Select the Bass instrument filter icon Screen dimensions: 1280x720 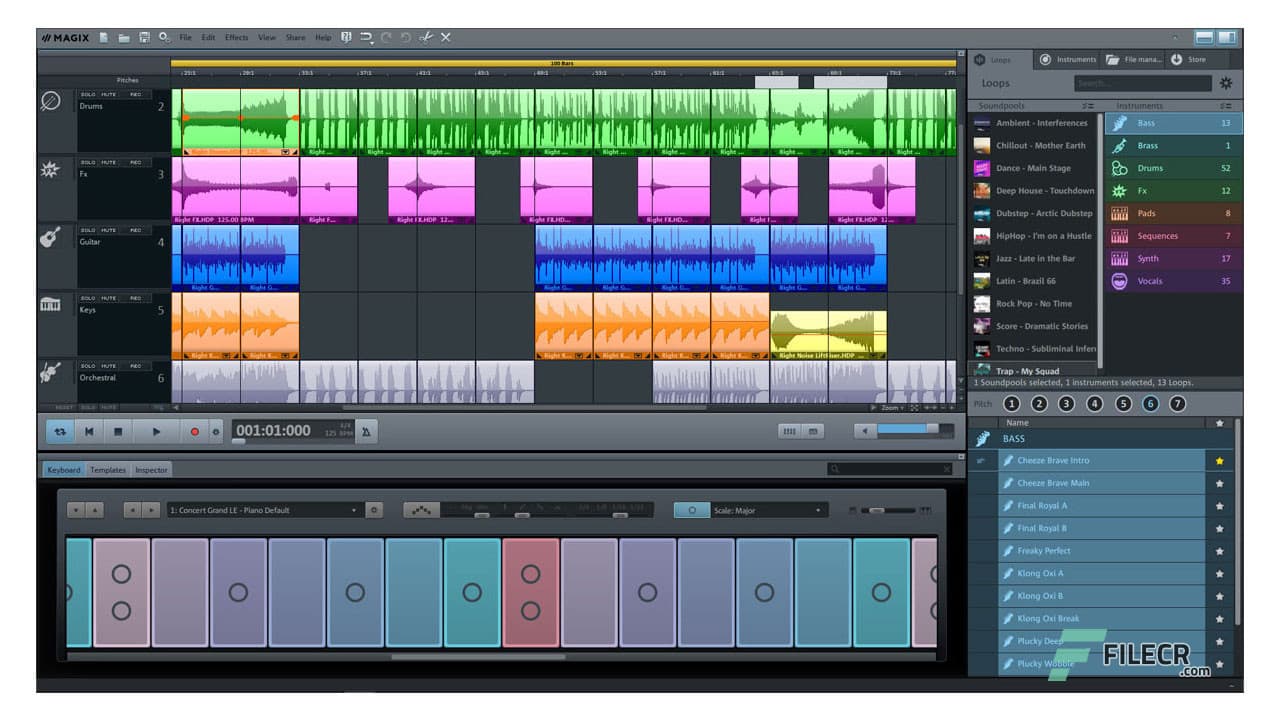click(x=1119, y=122)
